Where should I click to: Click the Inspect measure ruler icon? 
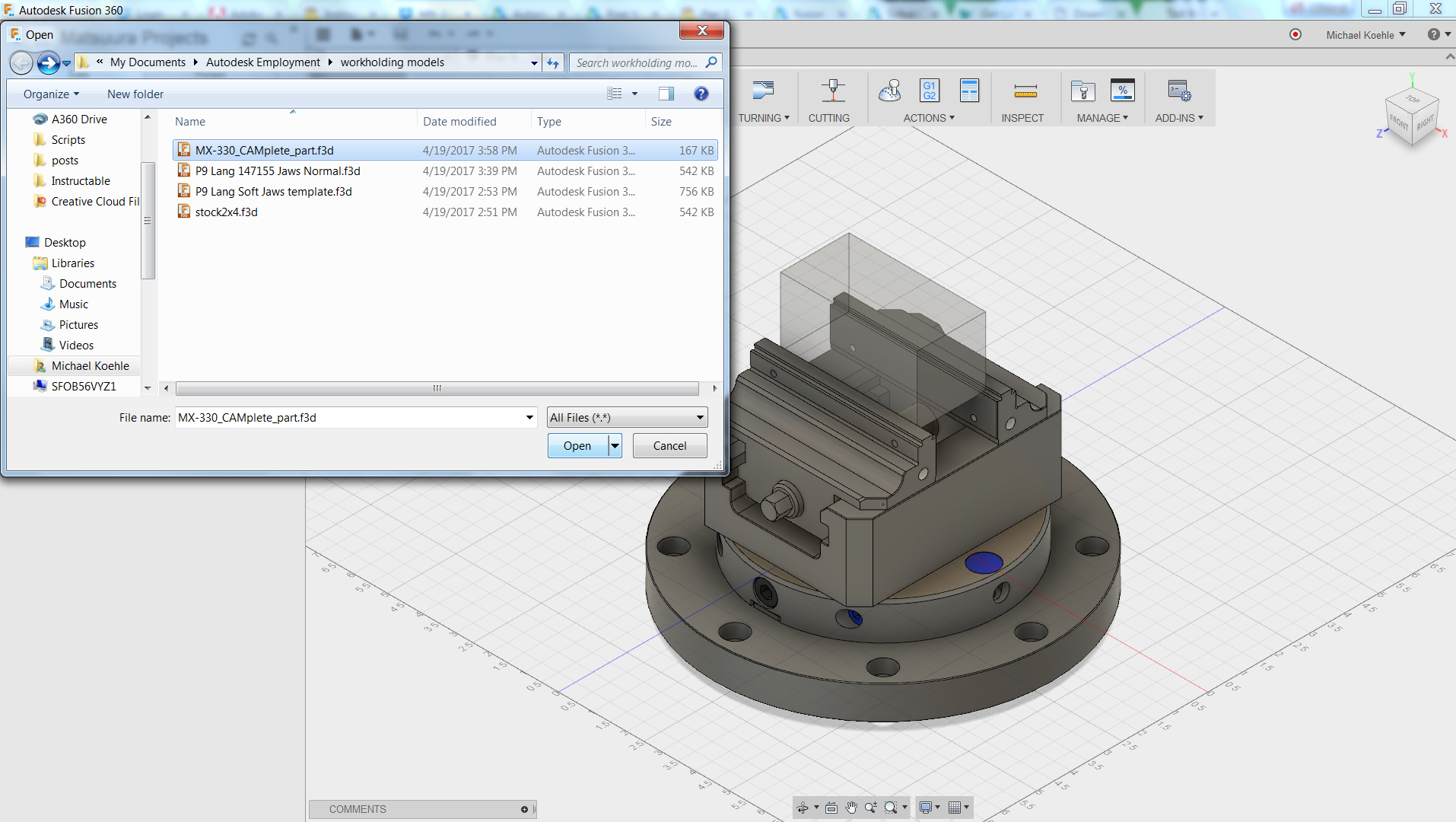[x=1025, y=92]
